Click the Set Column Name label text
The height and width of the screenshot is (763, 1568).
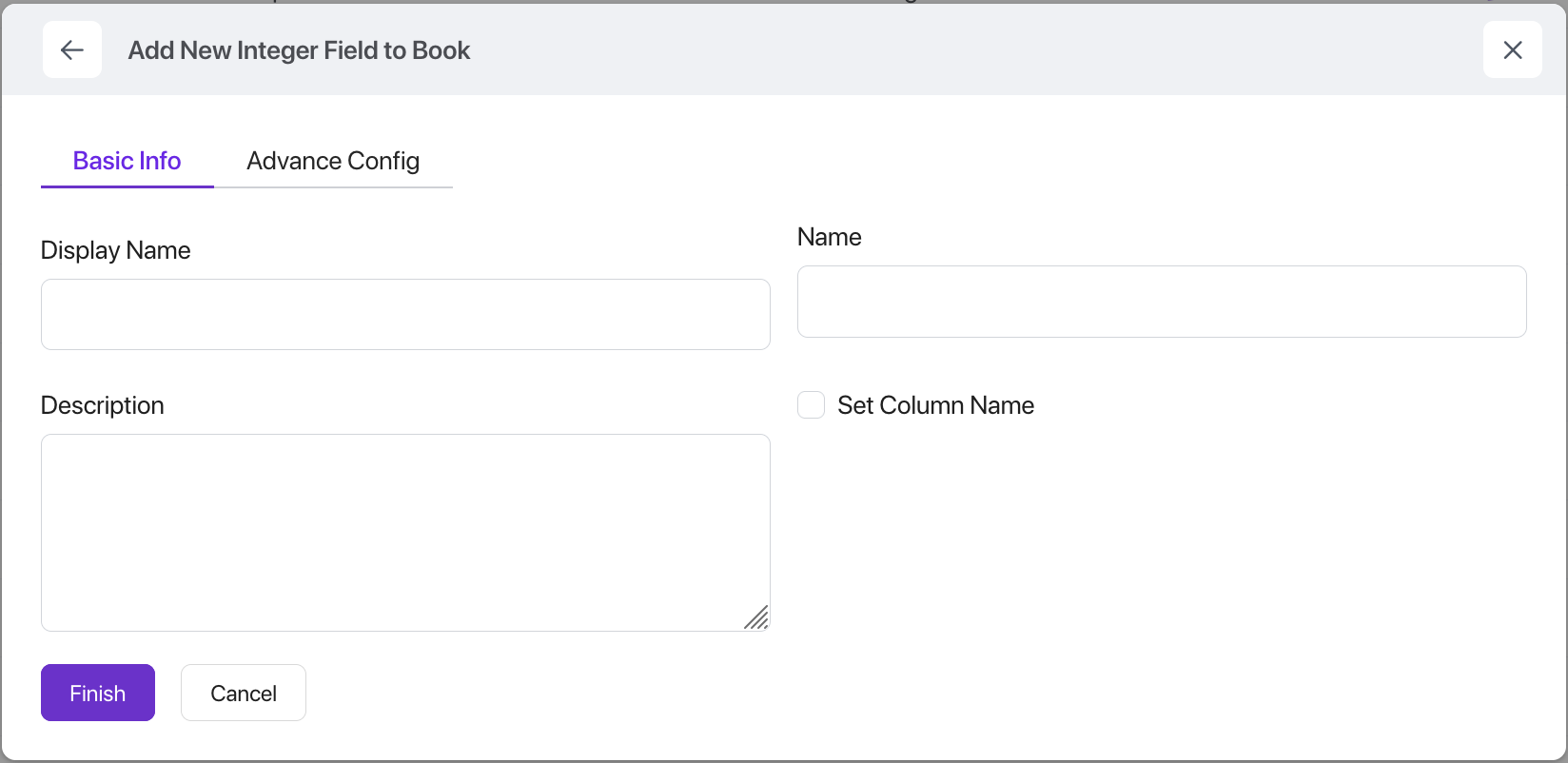point(935,405)
